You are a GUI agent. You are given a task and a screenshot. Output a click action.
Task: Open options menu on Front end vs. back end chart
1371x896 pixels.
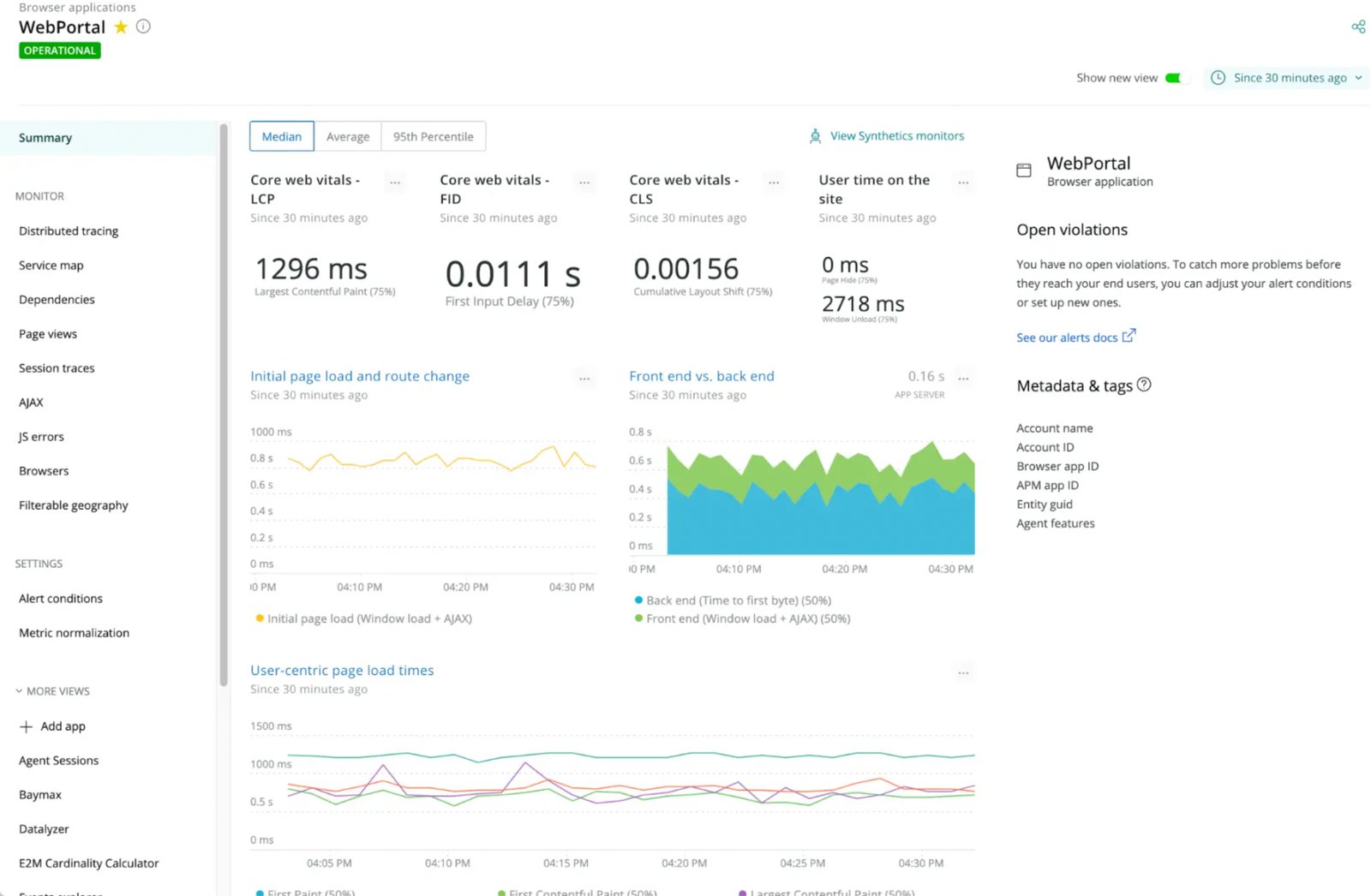[963, 378]
